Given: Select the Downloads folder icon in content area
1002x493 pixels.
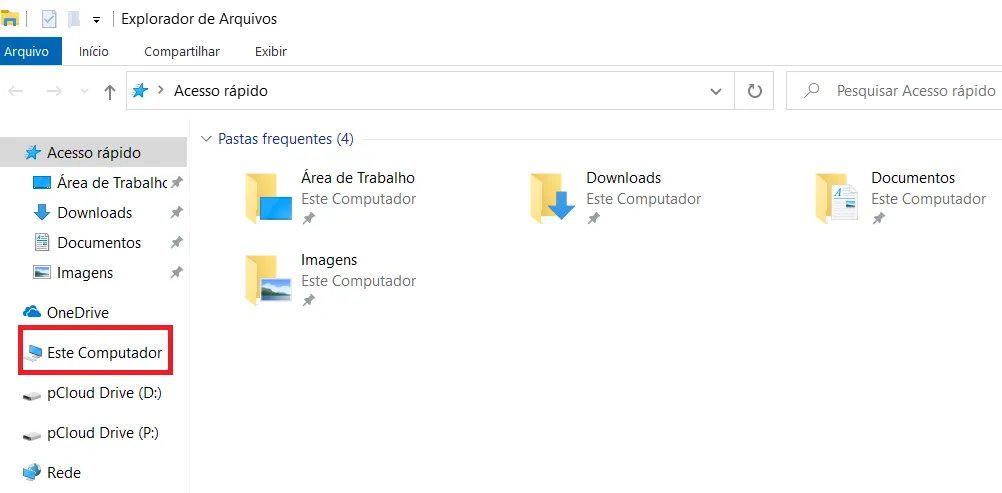Looking at the screenshot, I should coord(553,198).
